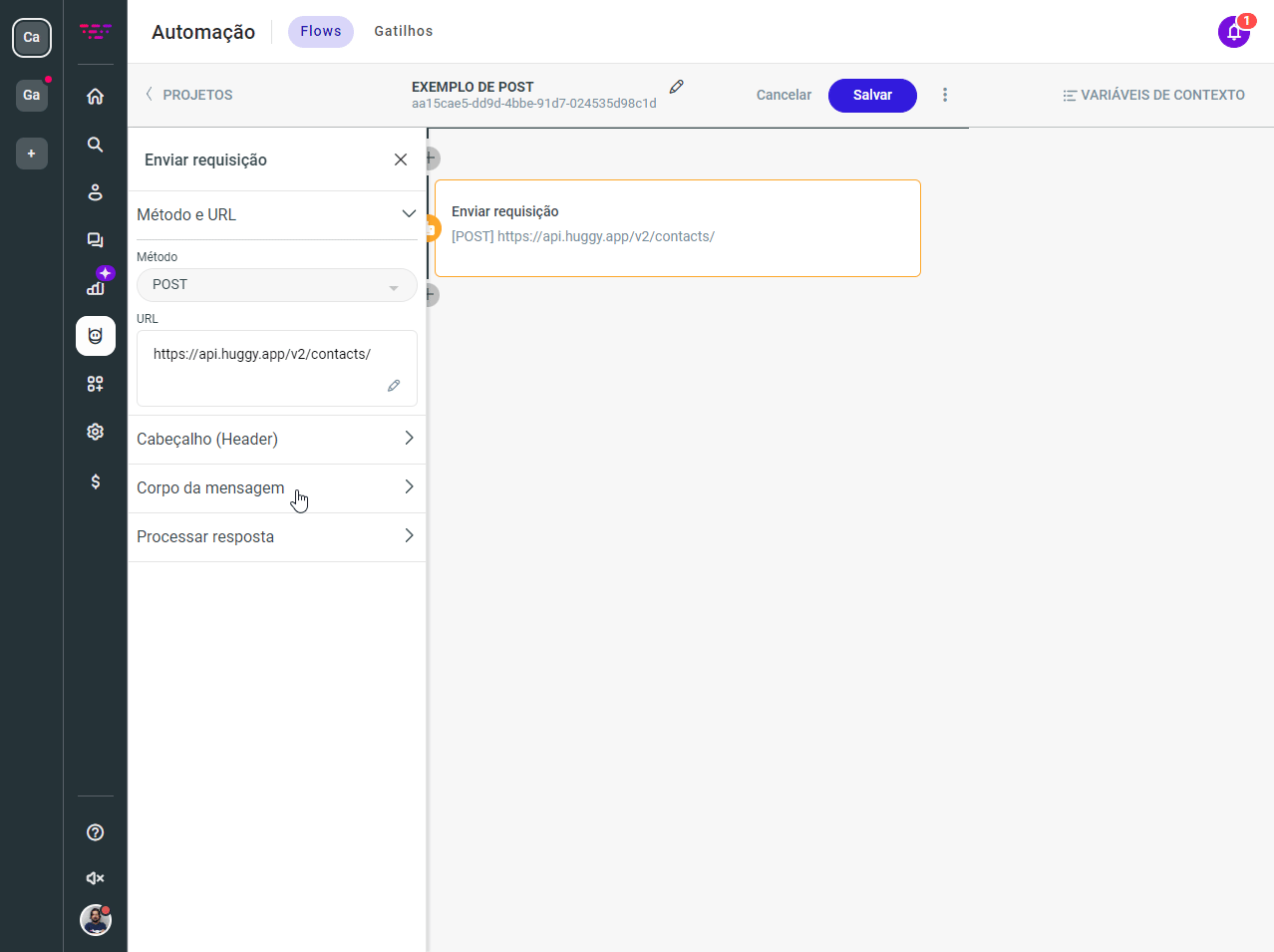1274x952 pixels.
Task: Open the reports chart icon in the sidebar
Action: (x=95, y=288)
